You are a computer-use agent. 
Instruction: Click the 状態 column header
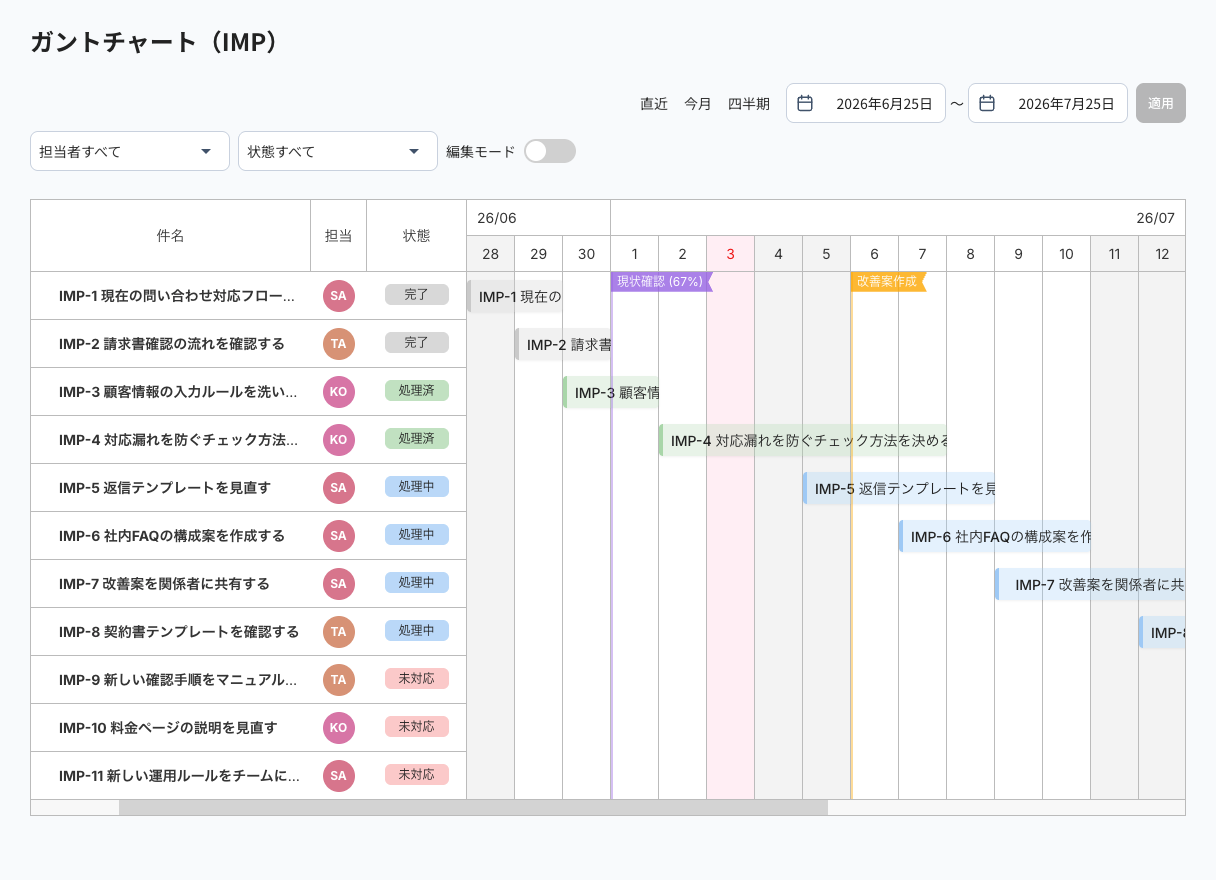tap(417, 236)
